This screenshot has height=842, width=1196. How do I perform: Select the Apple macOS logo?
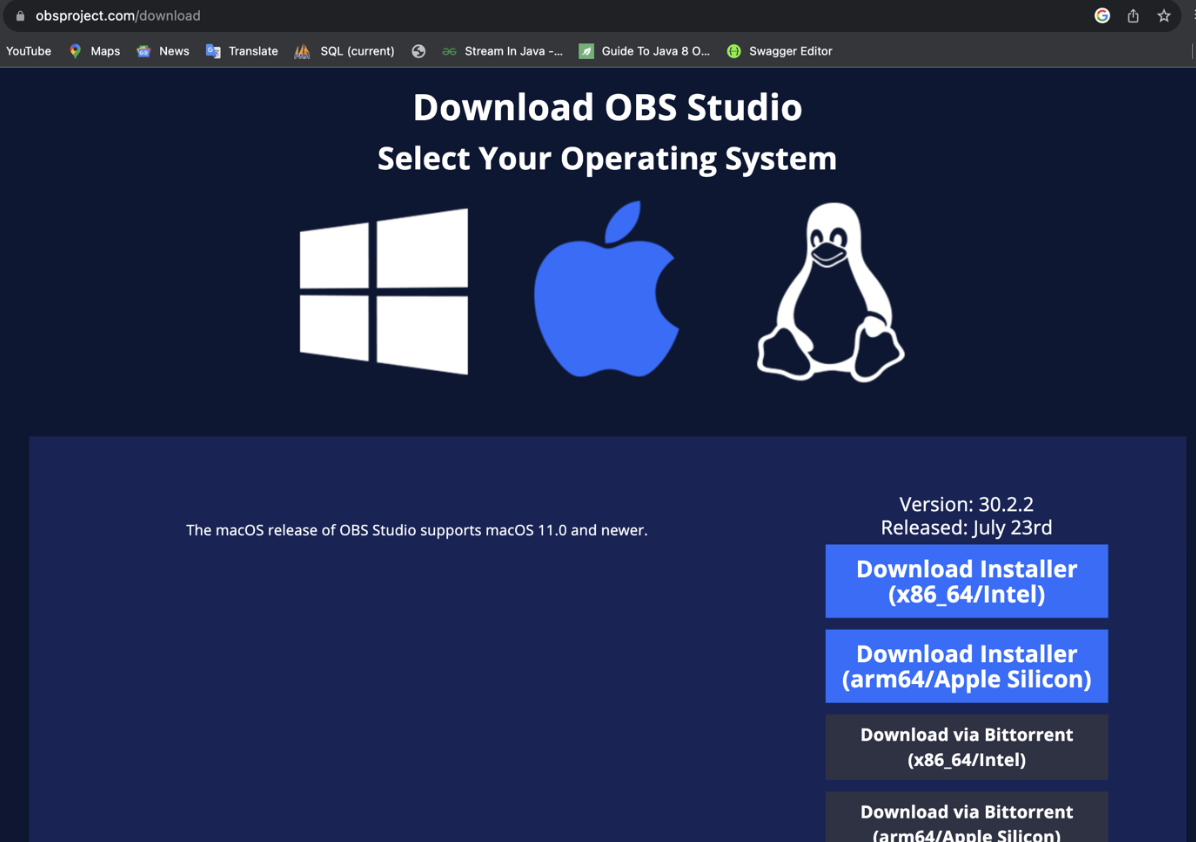pos(606,289)
